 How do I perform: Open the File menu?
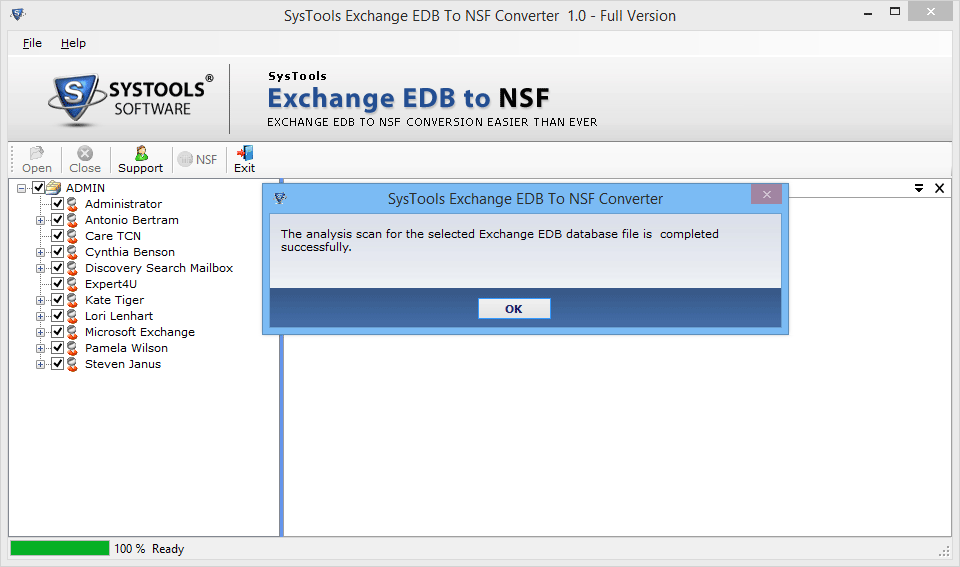(32, 43)
